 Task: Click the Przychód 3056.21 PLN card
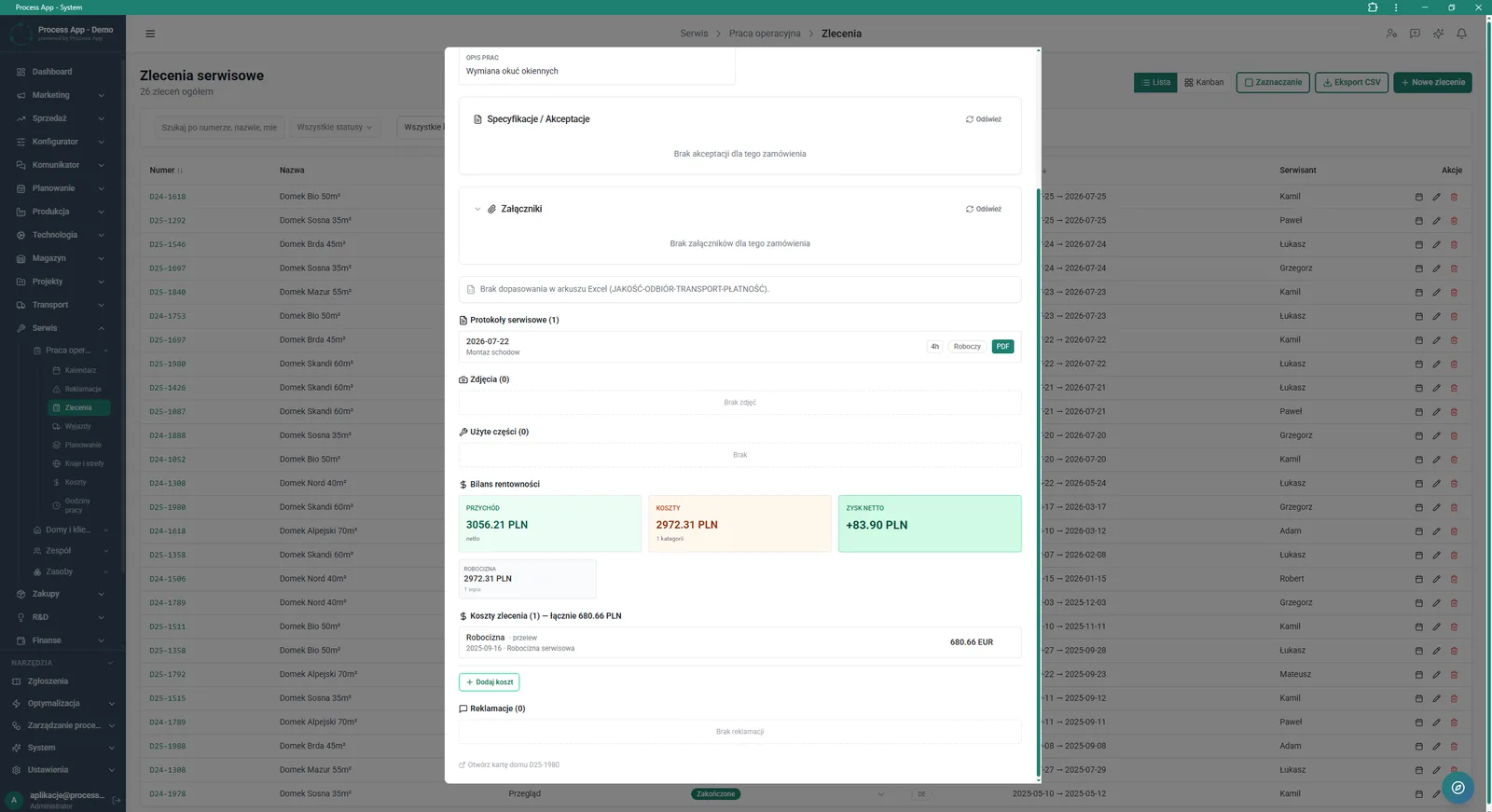click(x=549, y=524)
